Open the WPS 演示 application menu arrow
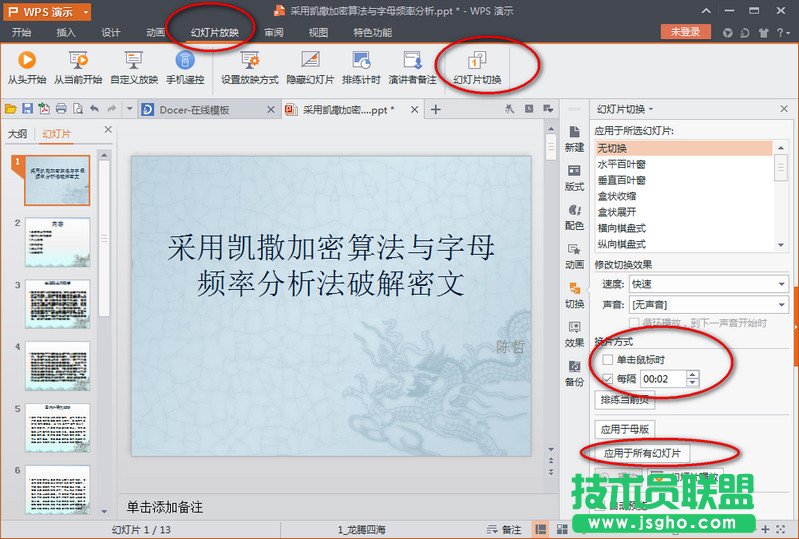 click(x=86, y=12)
